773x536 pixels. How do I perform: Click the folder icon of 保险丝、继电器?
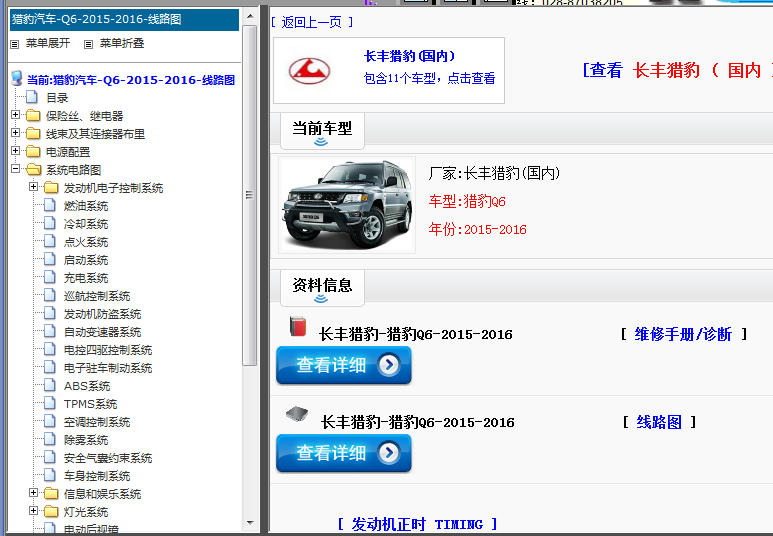33,115
